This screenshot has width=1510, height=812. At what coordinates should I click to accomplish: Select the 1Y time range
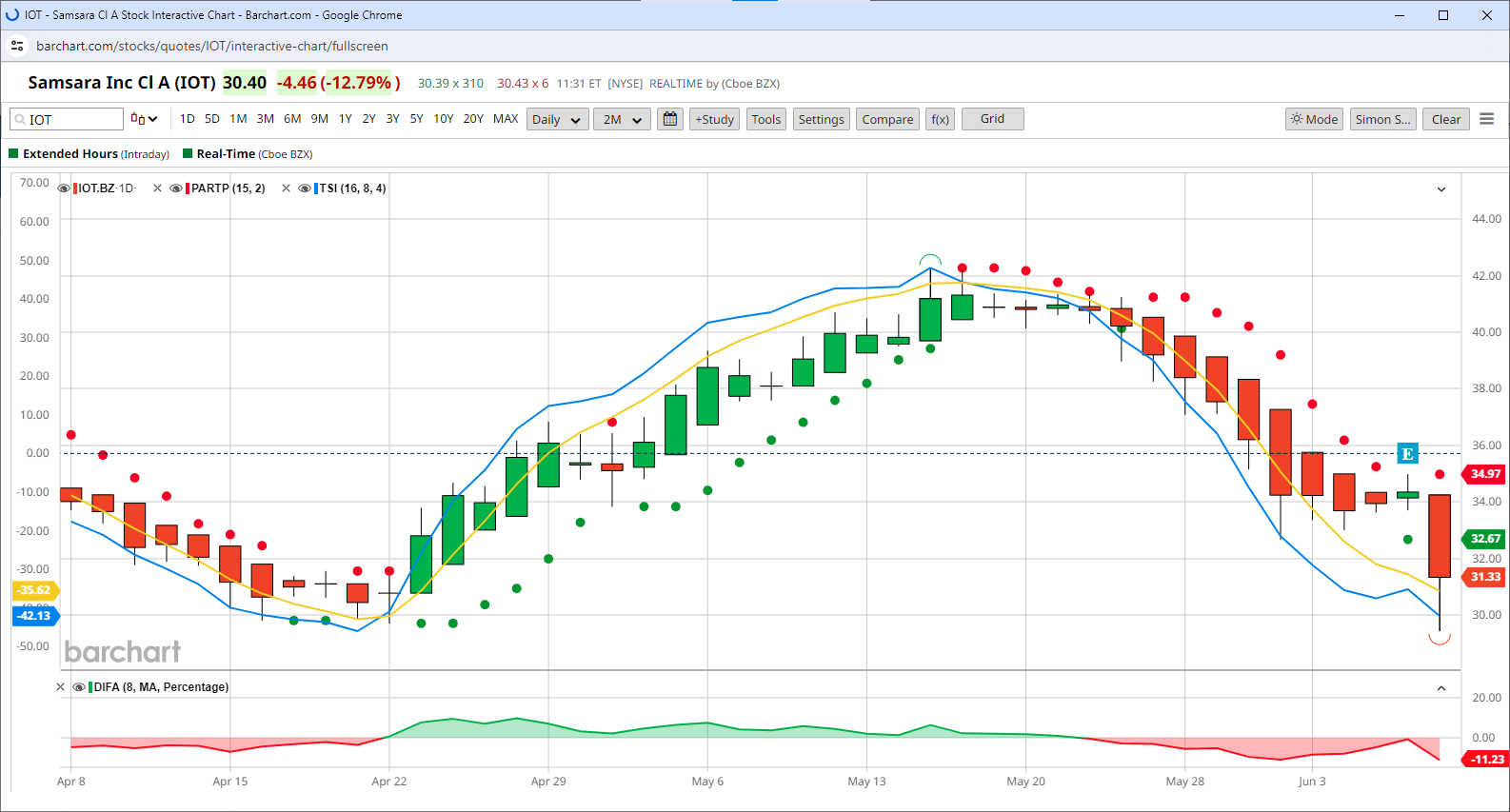coord(346,119)
